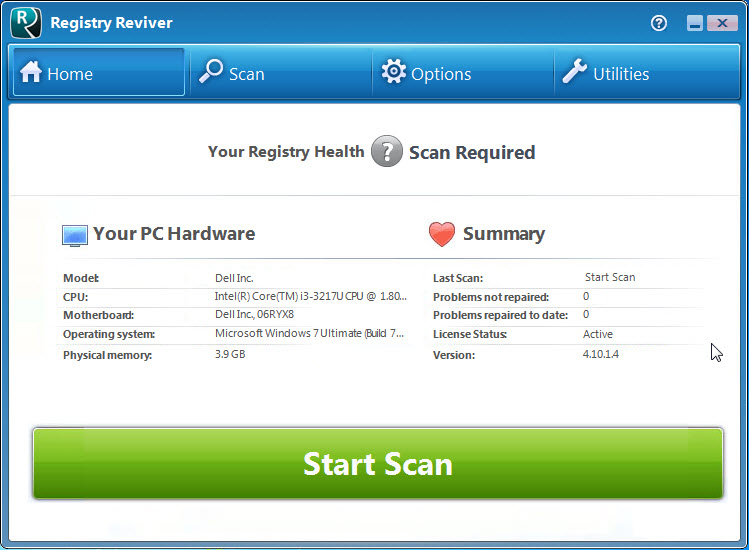
Task: Click the Physical memory label
Action: (107, 355)
